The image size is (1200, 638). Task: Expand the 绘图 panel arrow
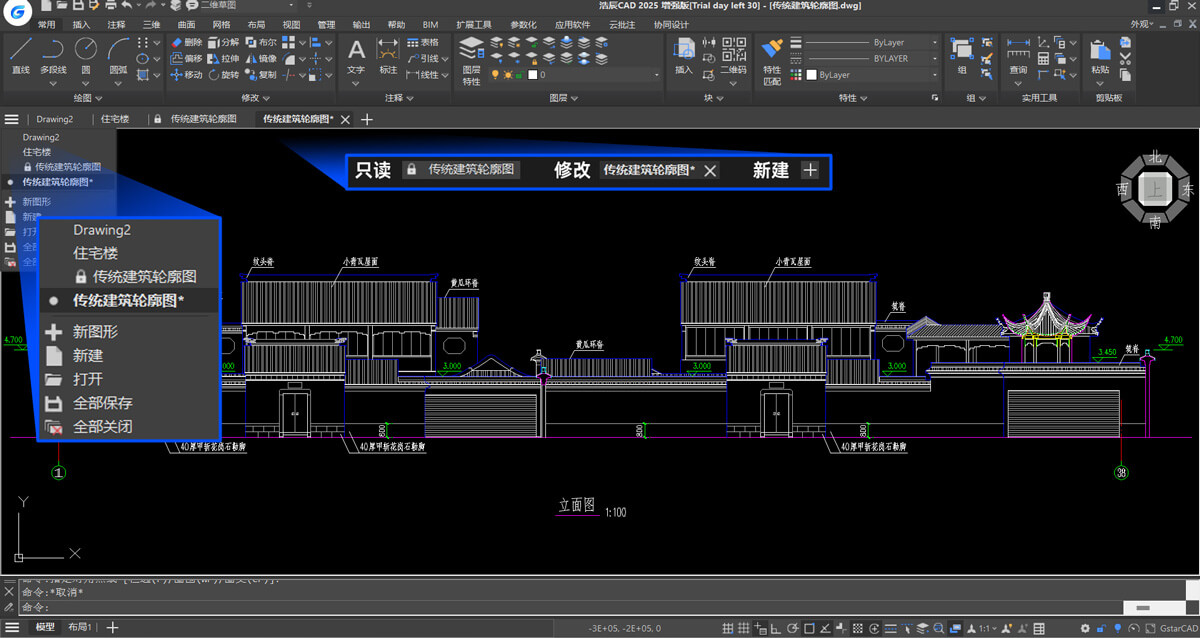coord(98,98)
